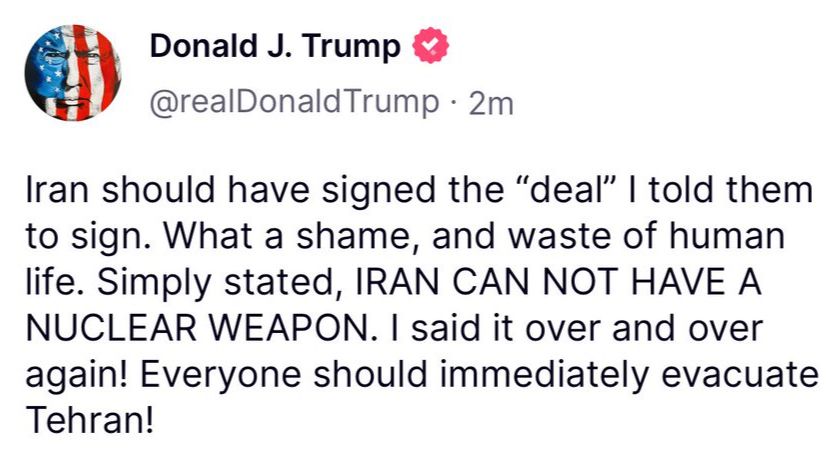Screen dimensions: 833x469
Task: Open the Donald J. Trump display name
Action: (x=275, y=46)
